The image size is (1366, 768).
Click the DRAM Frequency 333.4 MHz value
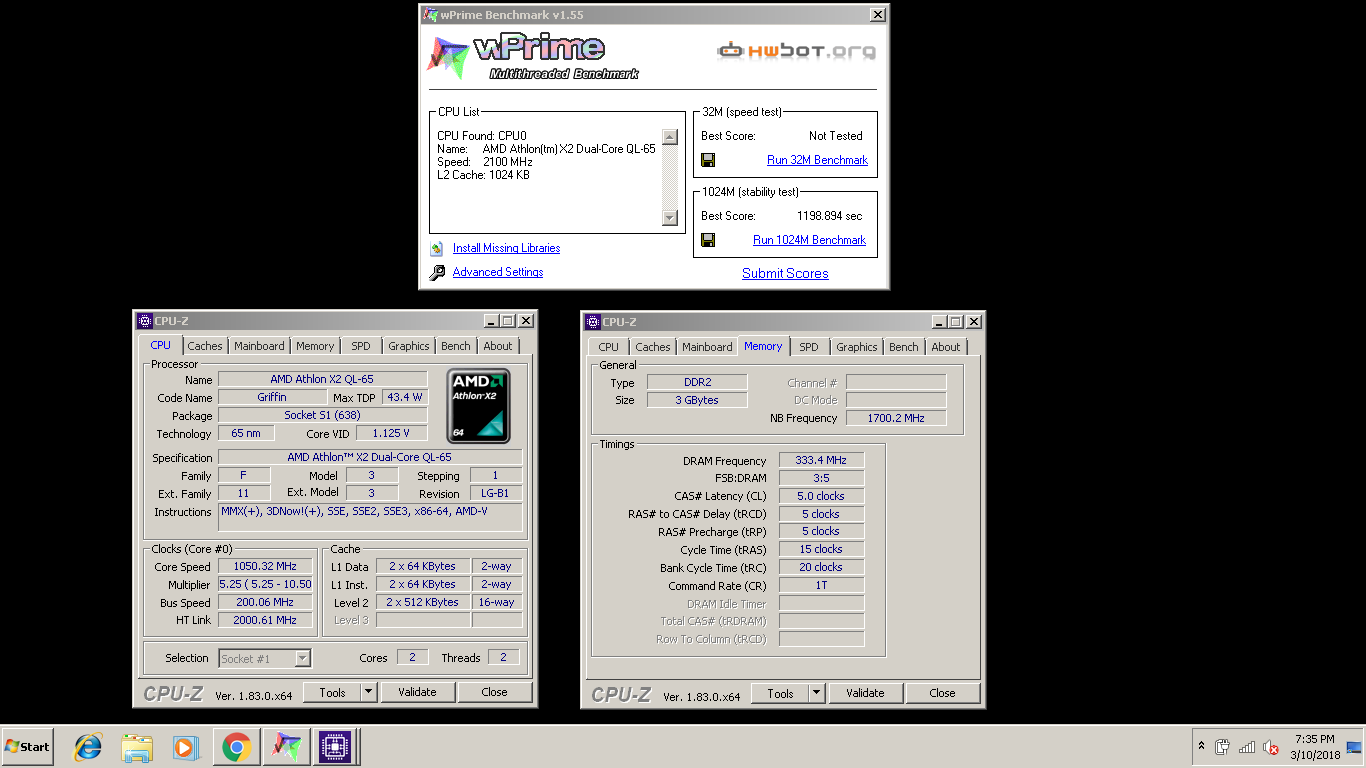point(821,460)
